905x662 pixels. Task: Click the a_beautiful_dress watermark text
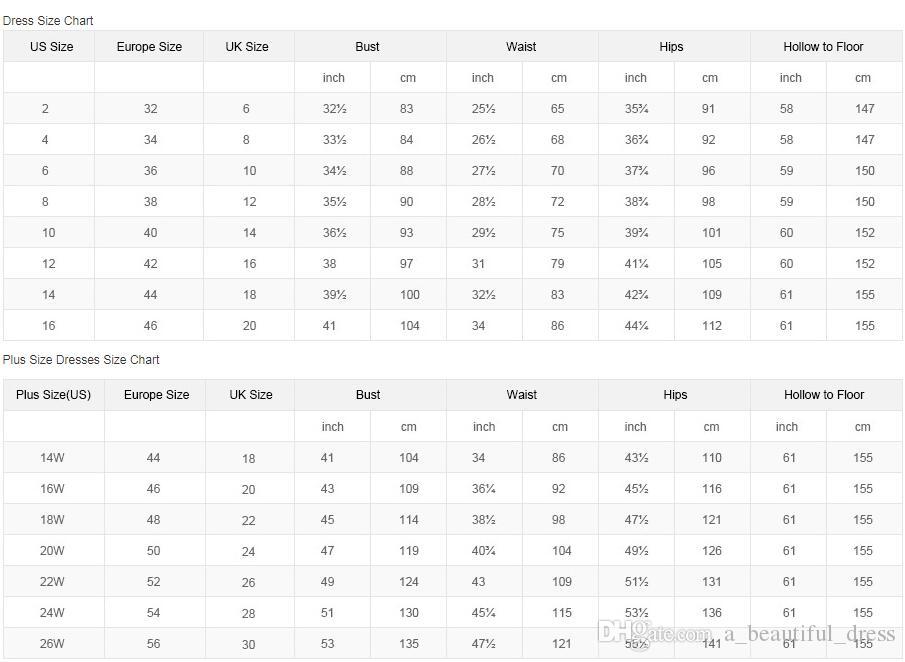pyautogui.click(x=809, y=634)
